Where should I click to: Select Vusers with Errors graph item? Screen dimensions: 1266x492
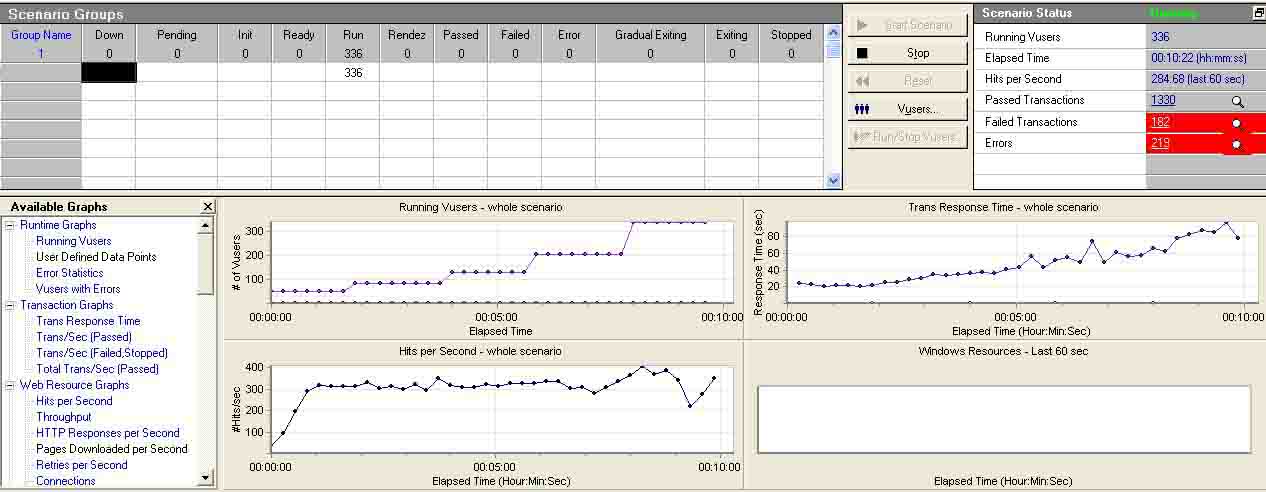[x=78, y=289]
